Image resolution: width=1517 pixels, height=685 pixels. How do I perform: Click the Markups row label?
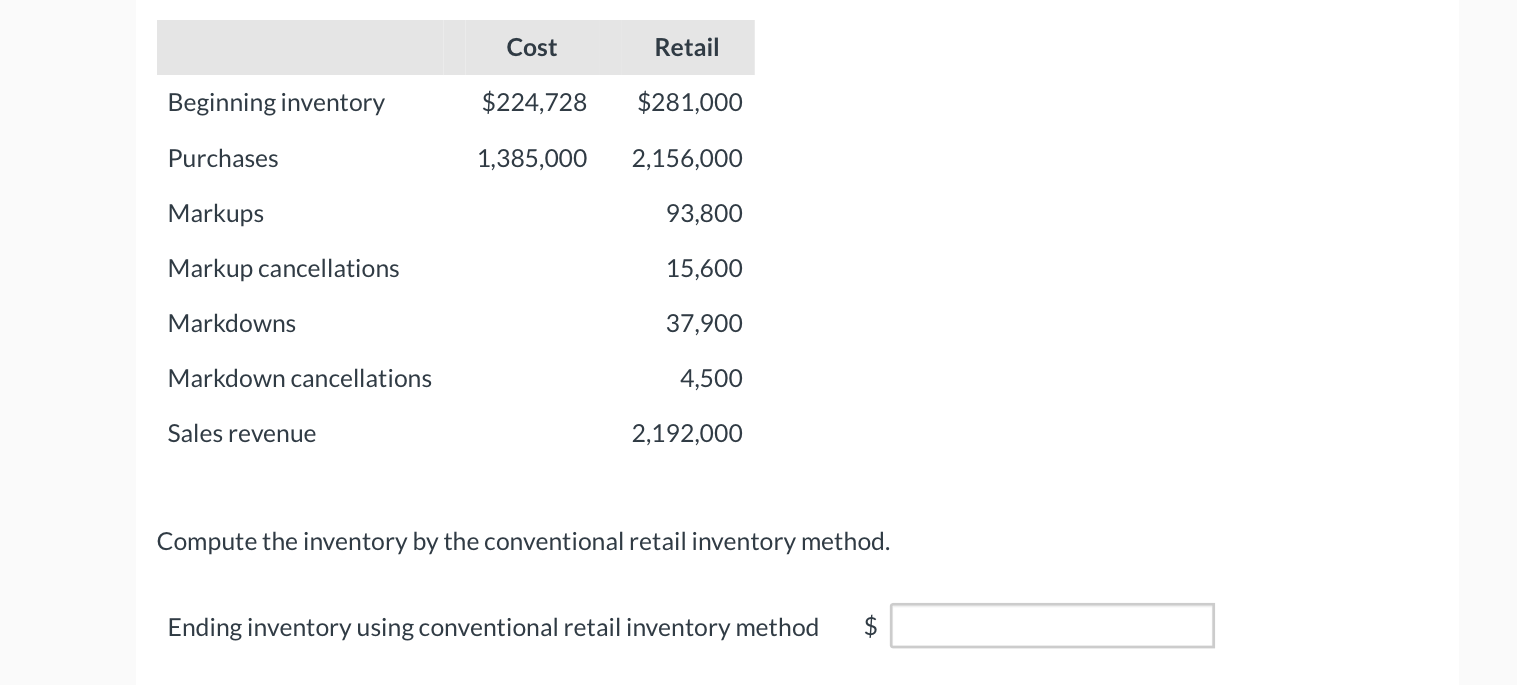tap(215, 213)
